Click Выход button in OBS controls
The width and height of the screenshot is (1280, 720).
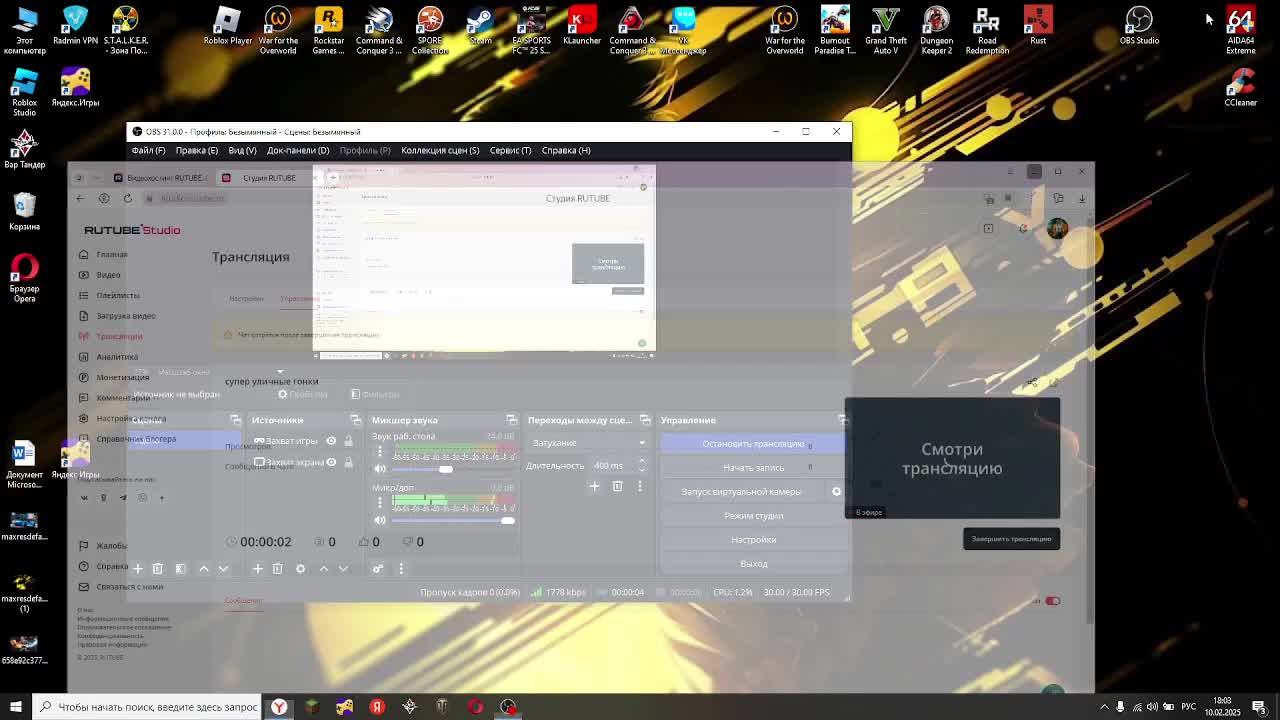[753, 563]
